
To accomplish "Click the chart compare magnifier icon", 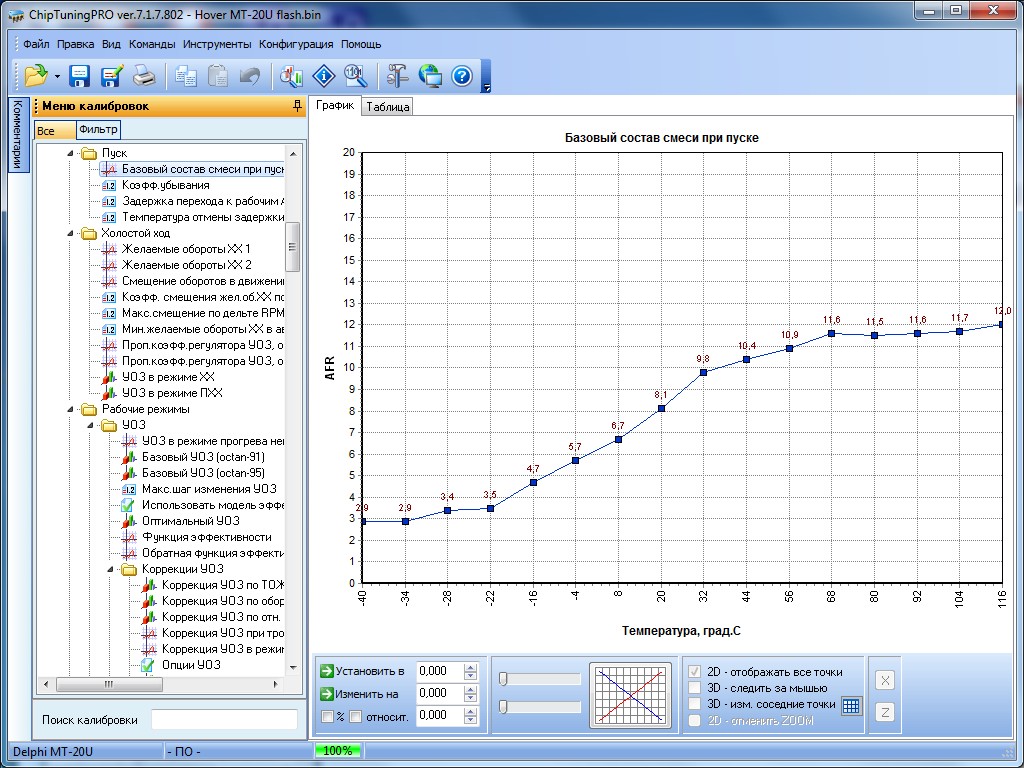I will pyautogui.click(x=292, y=76).
